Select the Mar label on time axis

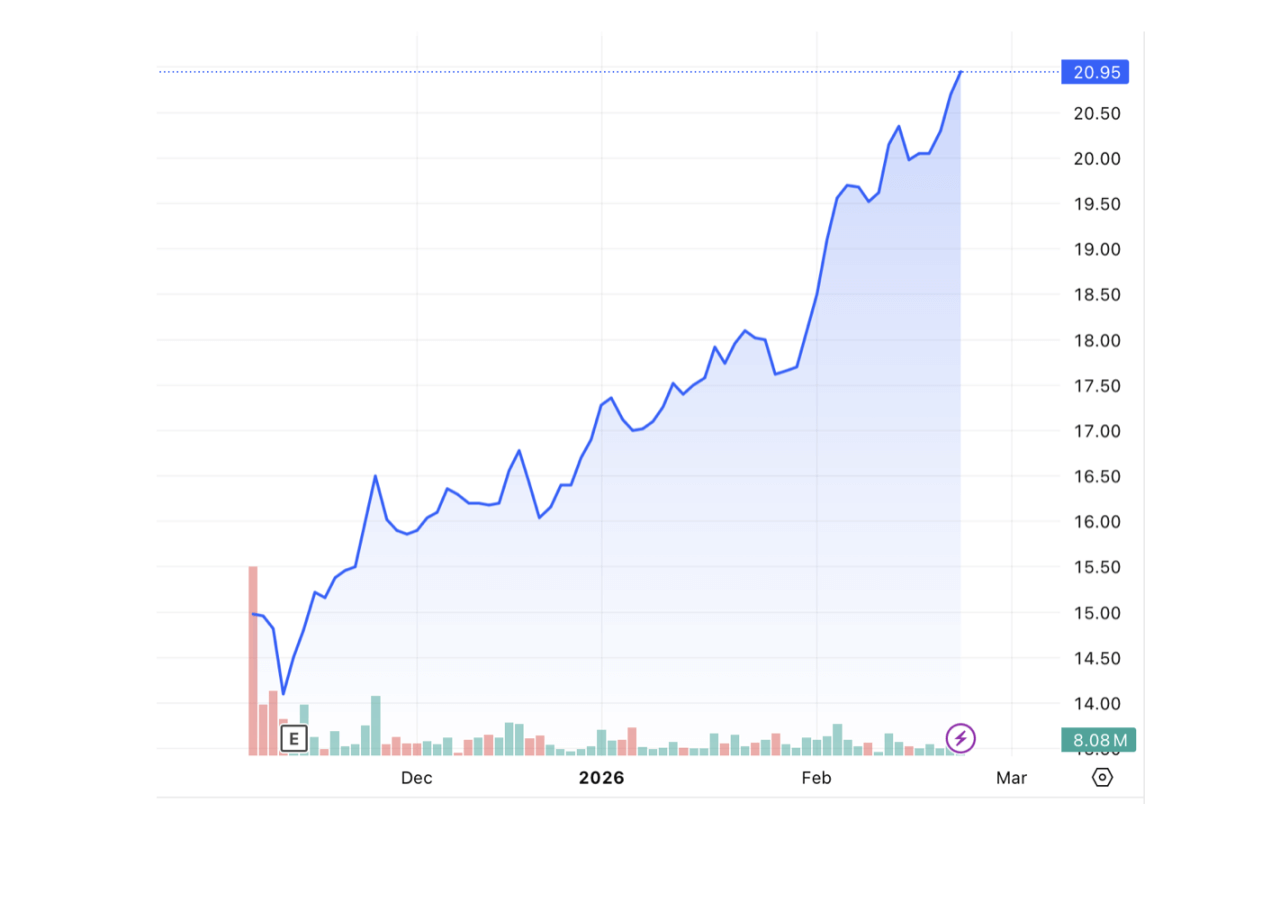point(1011,778)
